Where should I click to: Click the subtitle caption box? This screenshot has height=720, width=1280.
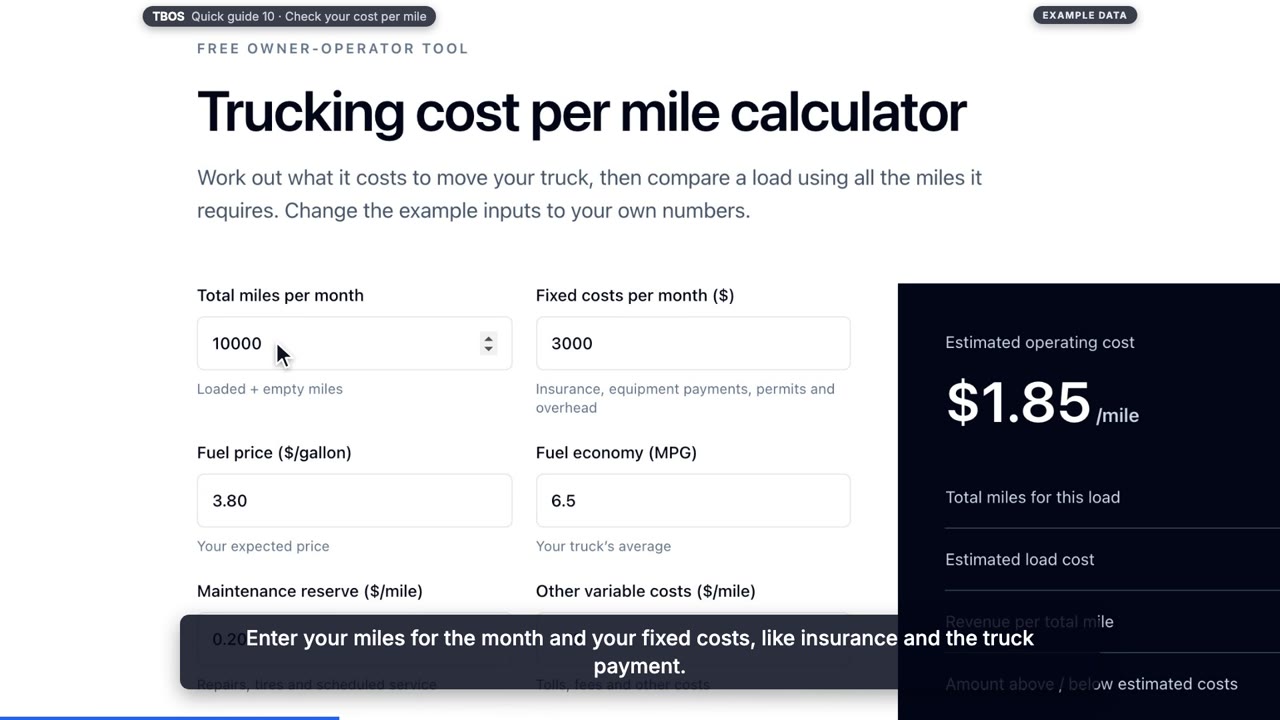640,652
